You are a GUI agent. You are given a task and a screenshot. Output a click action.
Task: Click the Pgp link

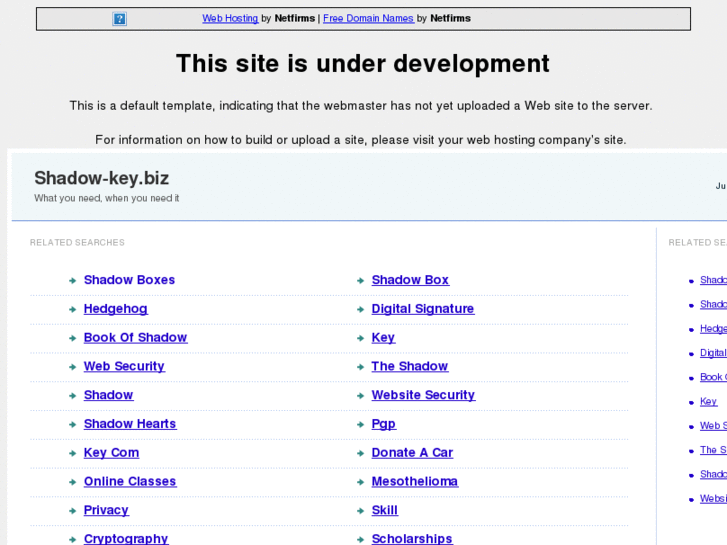[x=383, y=423]
